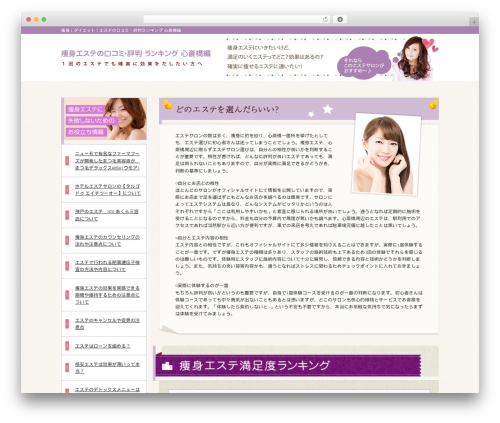Viewport: 500px width, 423px height.
Task: Open the 肥満遺伝子検査の方法 link
Action: coord(107,266)
